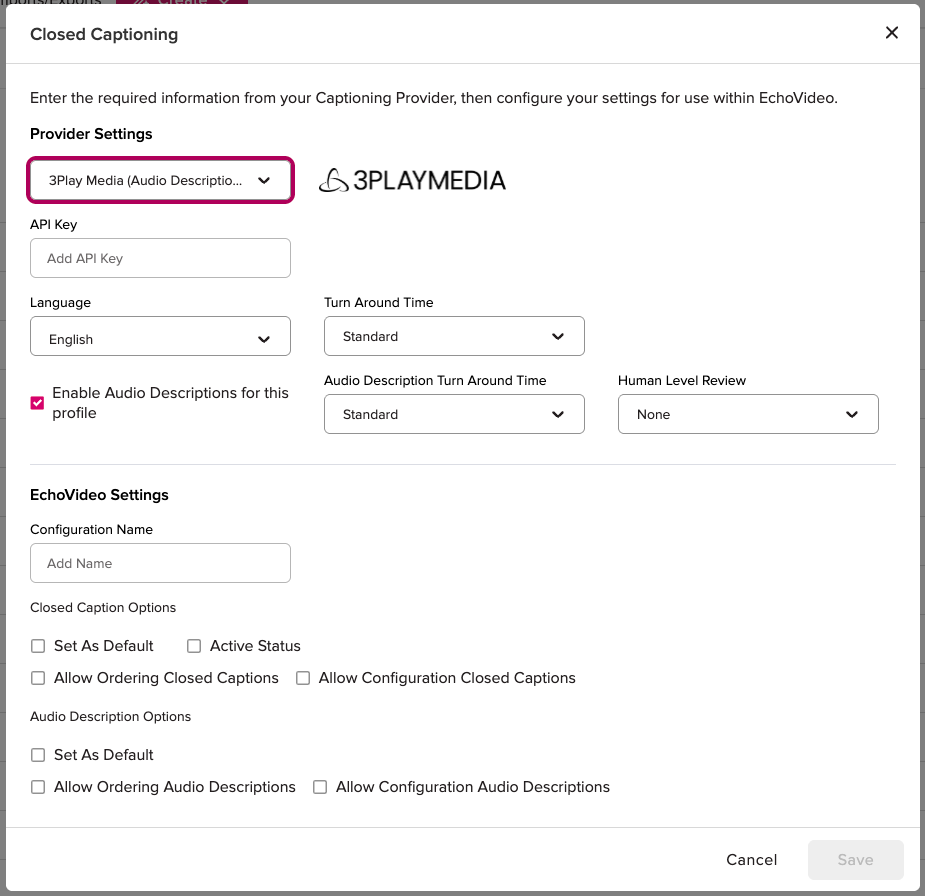Click the Configuration Name field

pyautogui.click(x=160, y=563)
